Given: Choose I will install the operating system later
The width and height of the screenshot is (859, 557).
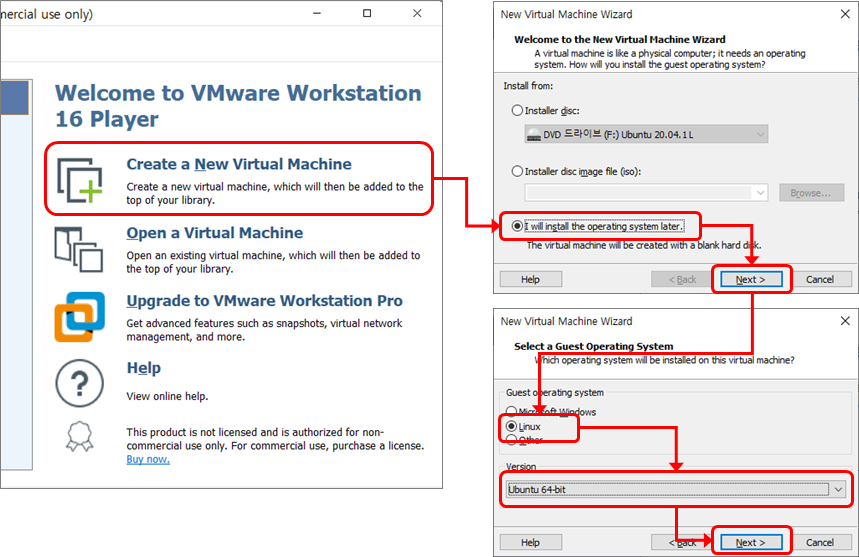Looking at the screenshot, I should pos(517,226).
